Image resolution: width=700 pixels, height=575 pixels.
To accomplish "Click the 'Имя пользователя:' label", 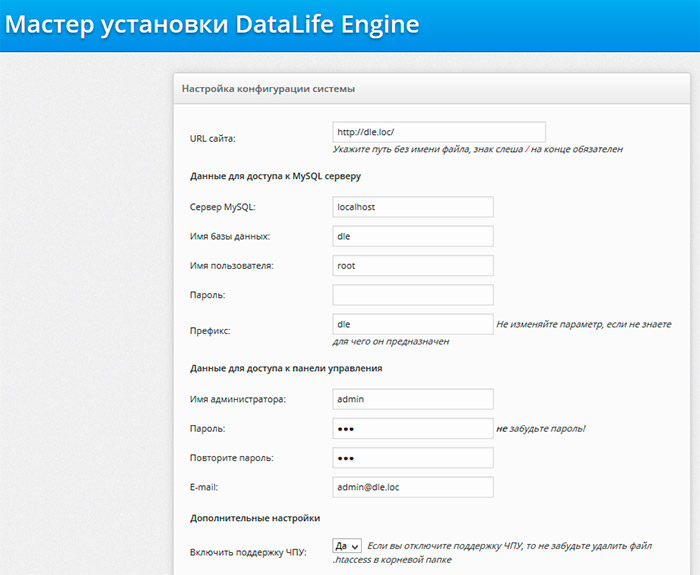I will pos(232,266).
